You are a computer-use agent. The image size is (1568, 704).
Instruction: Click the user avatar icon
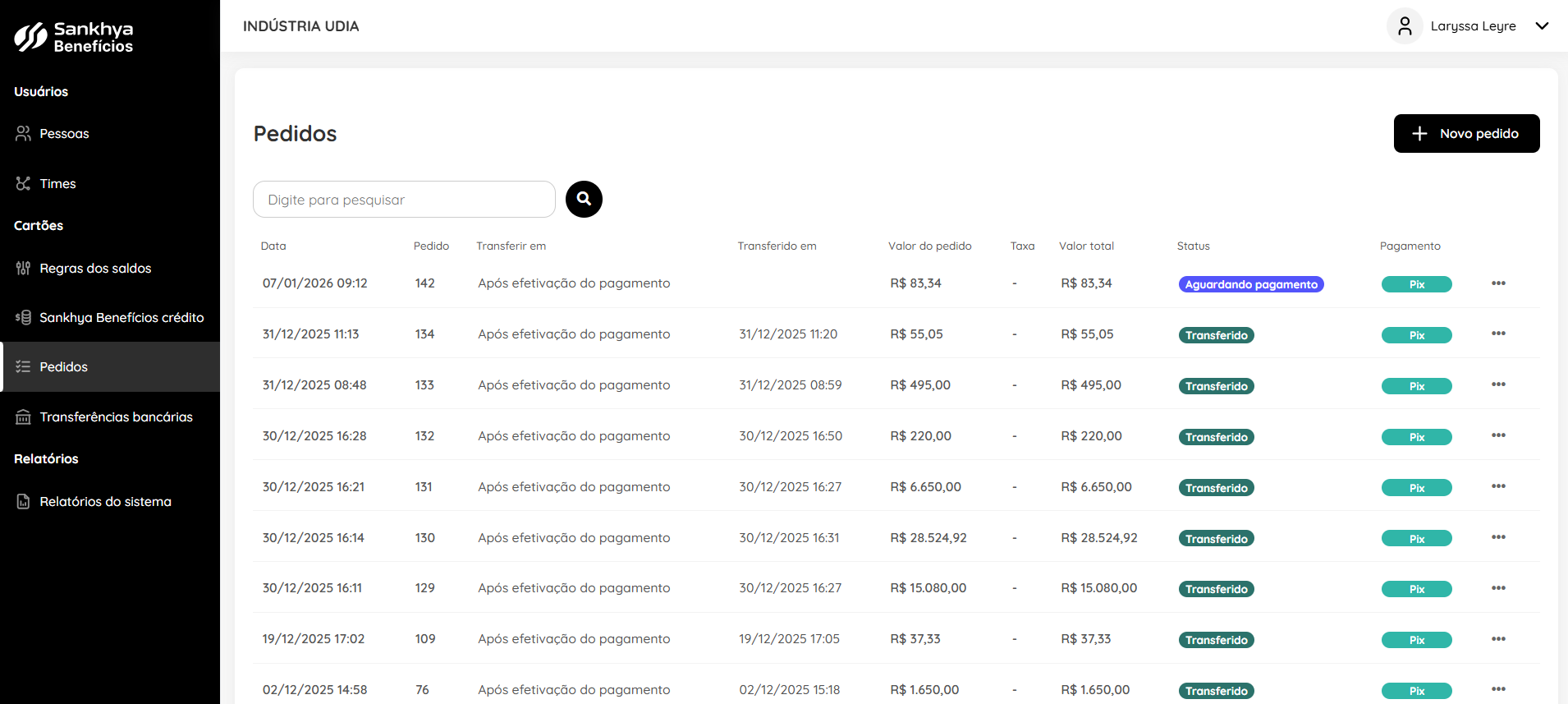click(1405, 26)
